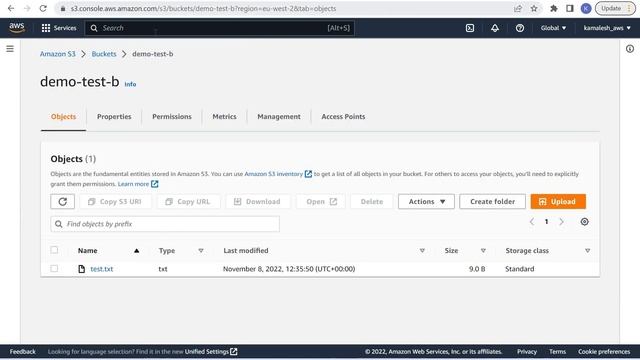Viewport: 640px width, 360px height.
Task: Select all objects checkbox in header
Action: pos(54,250)
